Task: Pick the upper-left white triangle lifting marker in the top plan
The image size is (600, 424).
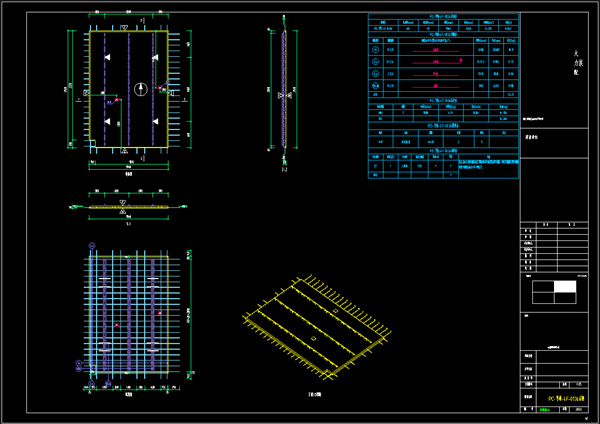Action: pos(108,57)
